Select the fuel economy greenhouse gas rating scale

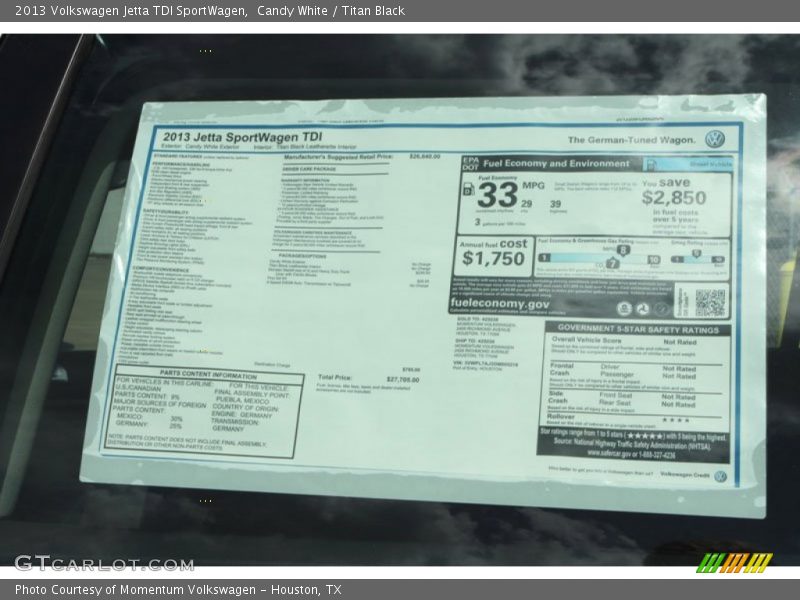click(598, 258)
